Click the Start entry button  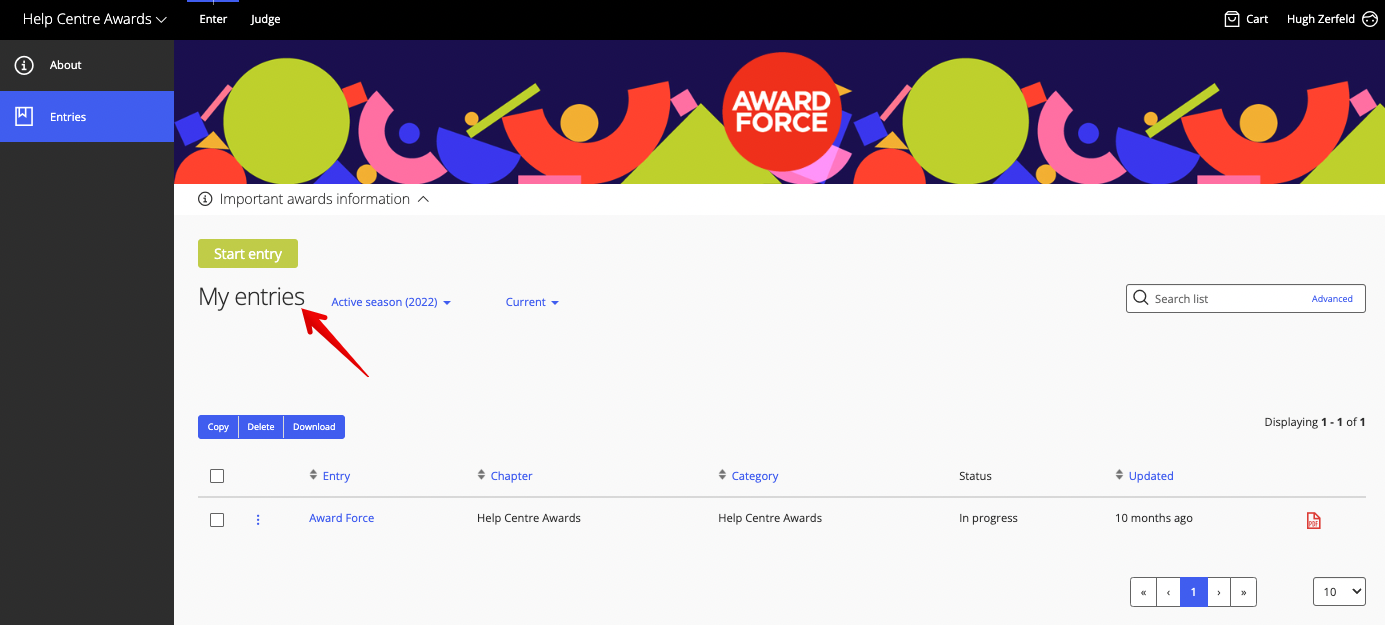(x=248, y=254)
